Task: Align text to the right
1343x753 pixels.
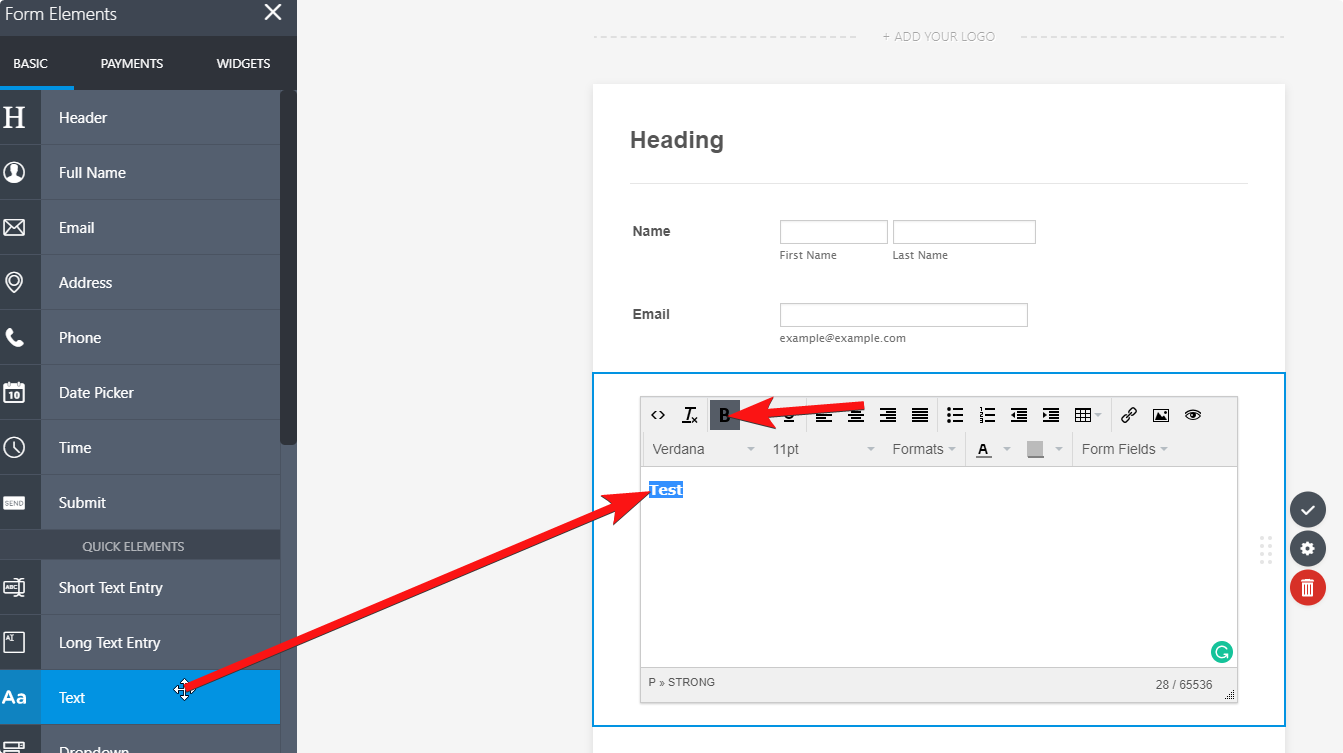Action: [888, 415]
